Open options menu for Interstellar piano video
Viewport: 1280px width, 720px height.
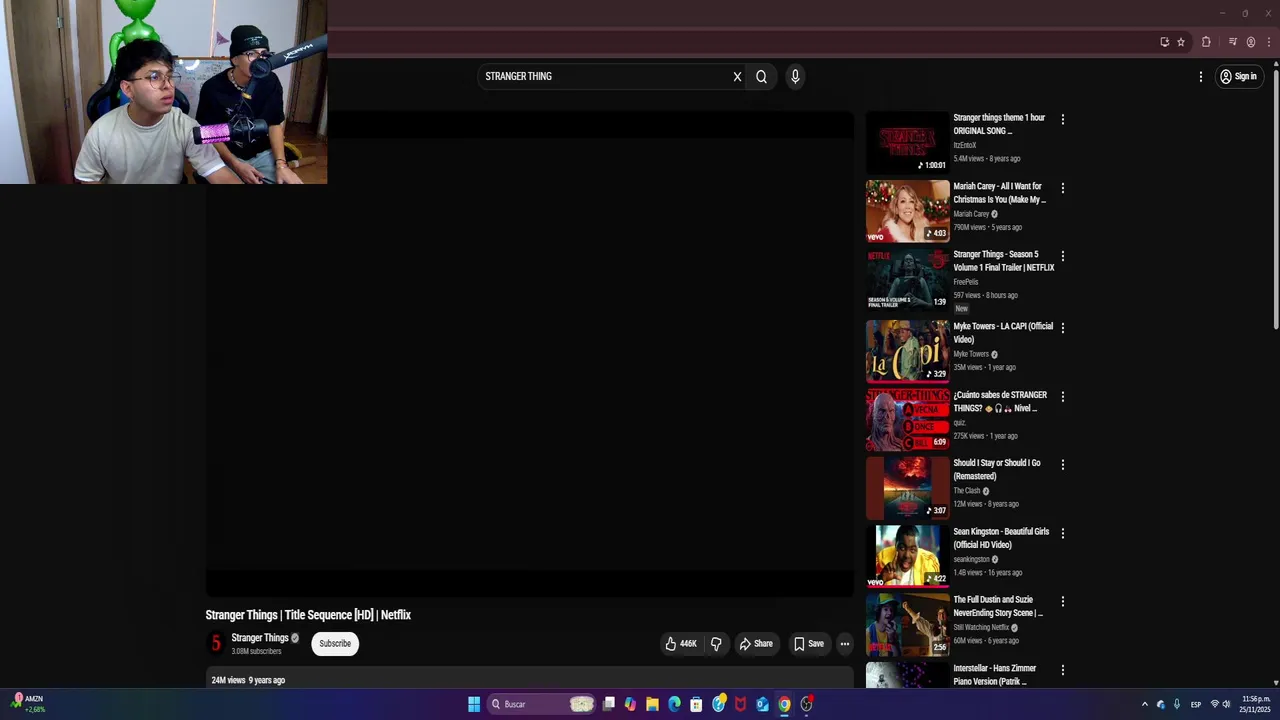click(x=1062, y=670)
